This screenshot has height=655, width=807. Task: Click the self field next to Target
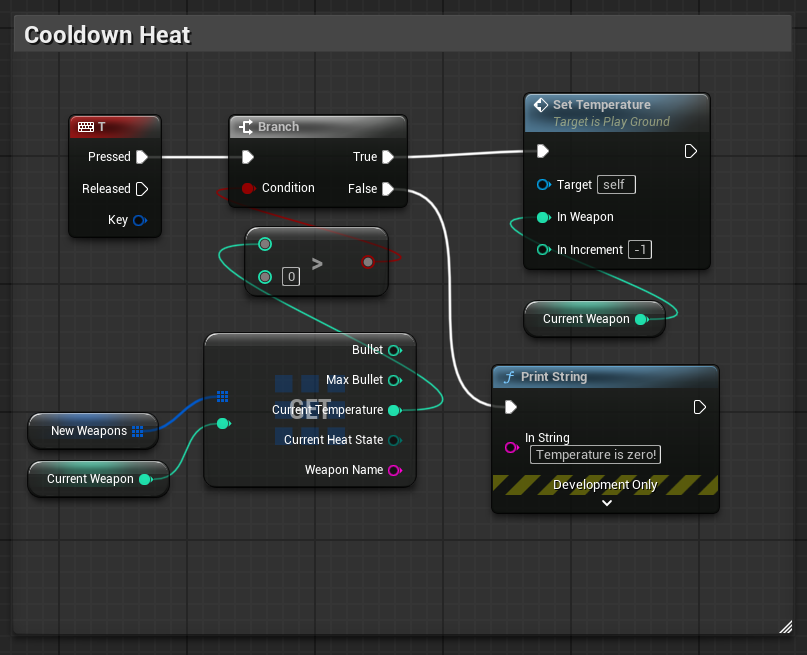[x=616, y=185]
